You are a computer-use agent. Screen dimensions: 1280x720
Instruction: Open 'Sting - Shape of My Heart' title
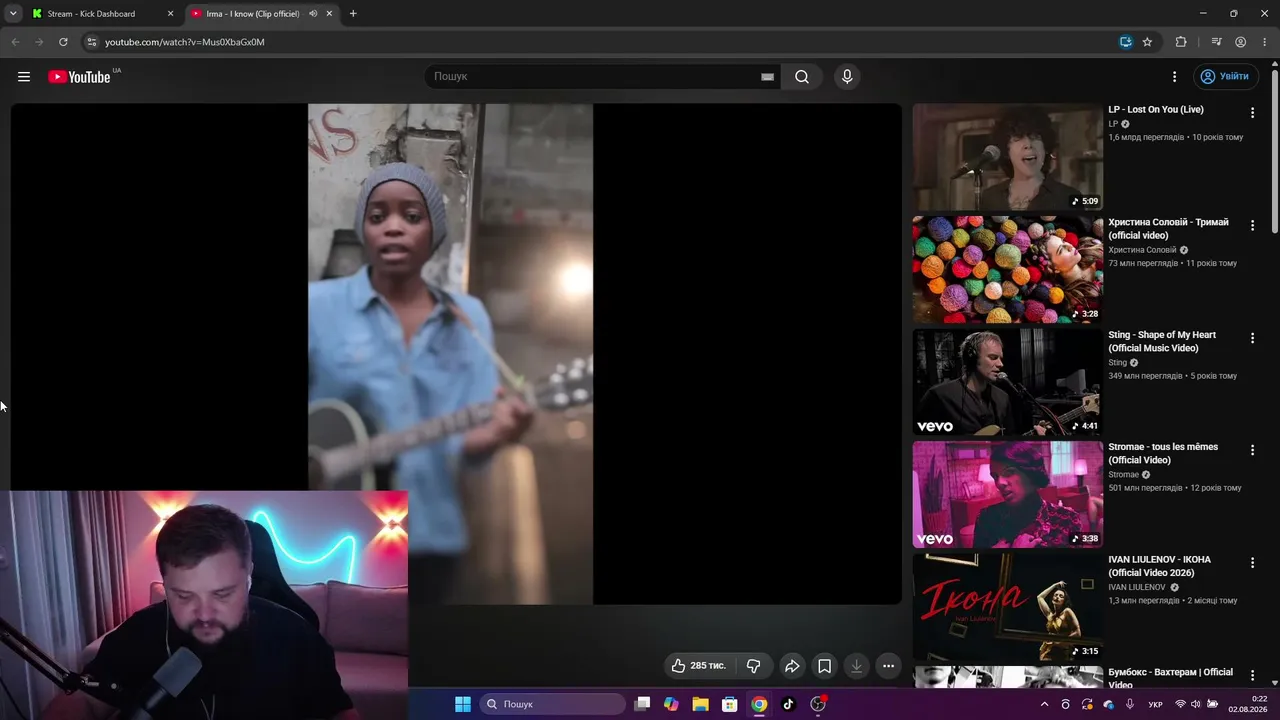1162,342
